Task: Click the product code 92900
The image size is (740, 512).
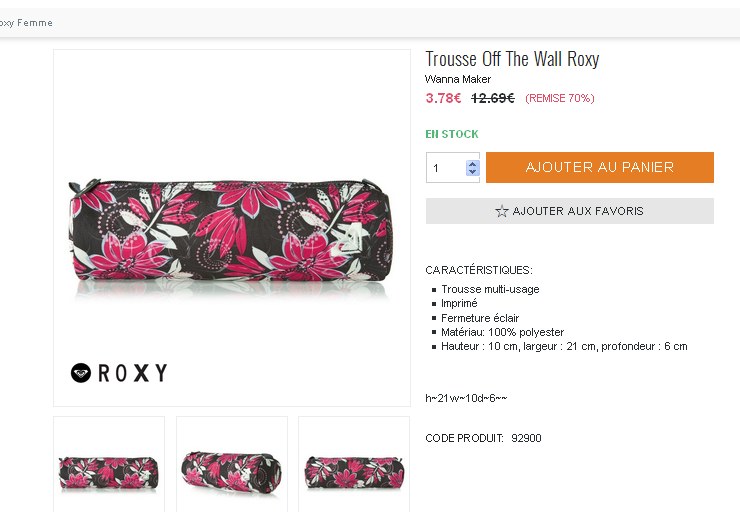Action: click(526, 438)
